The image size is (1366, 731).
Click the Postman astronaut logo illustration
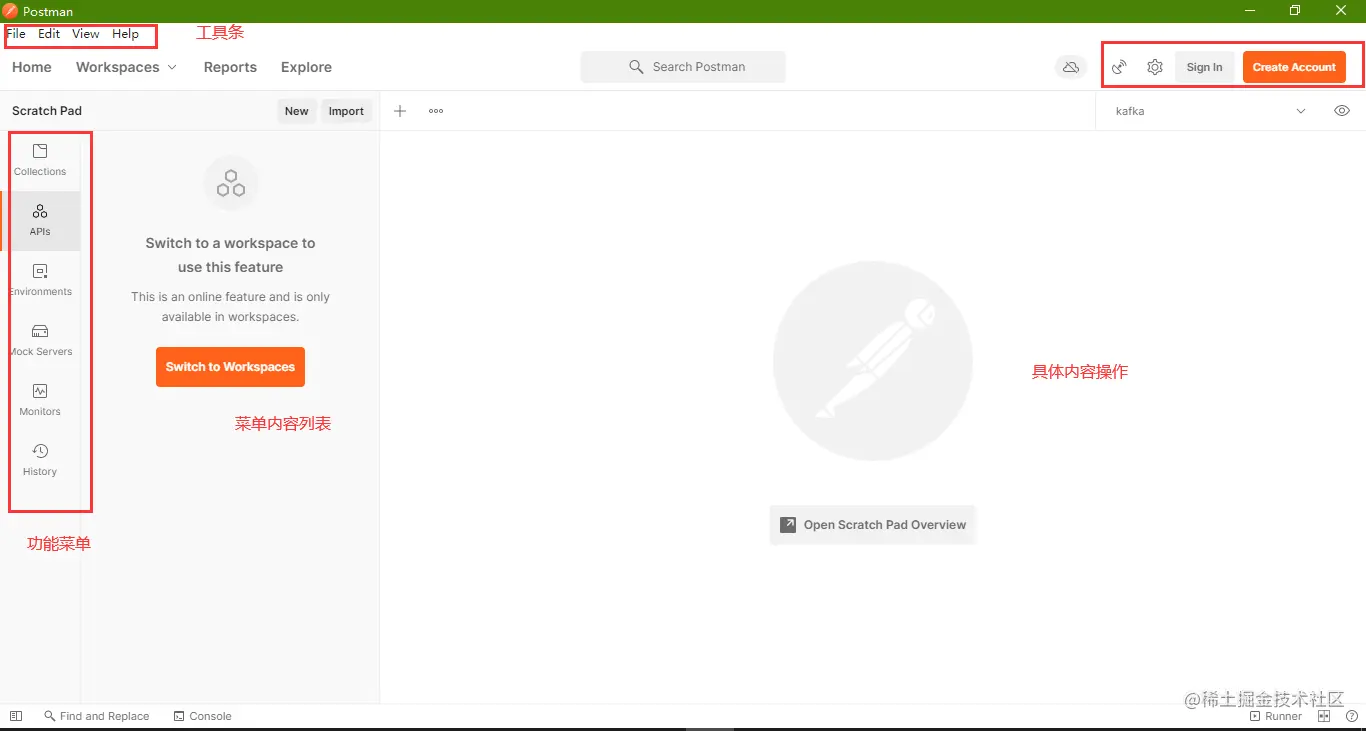click(873, 361)
